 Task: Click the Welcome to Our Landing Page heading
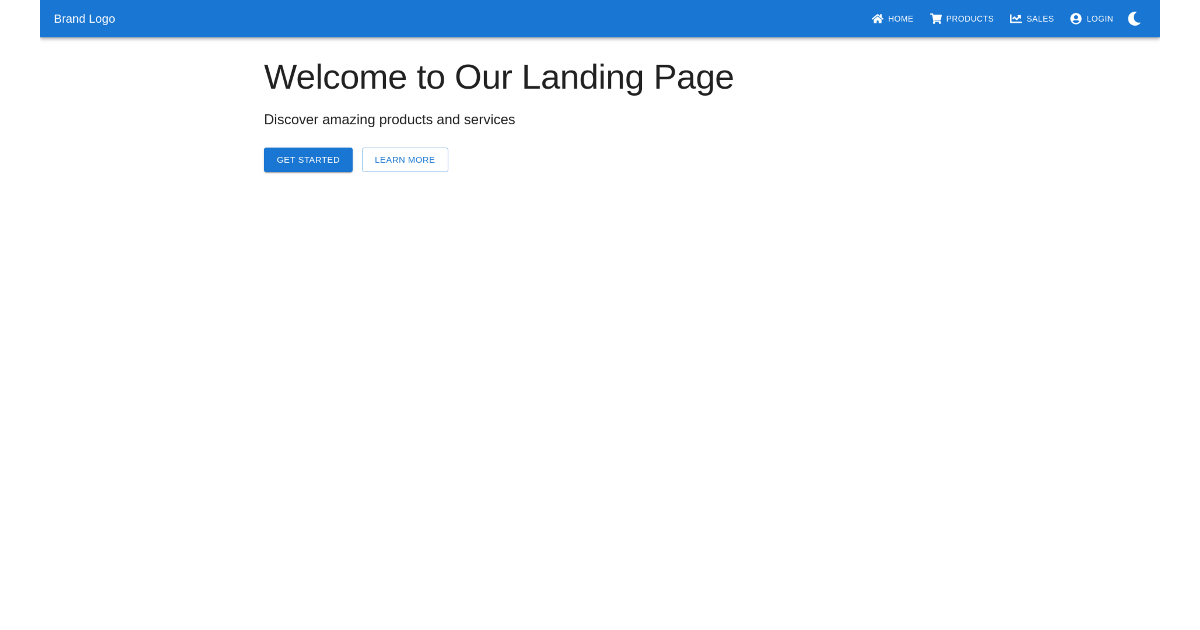(x=498, y=77)
